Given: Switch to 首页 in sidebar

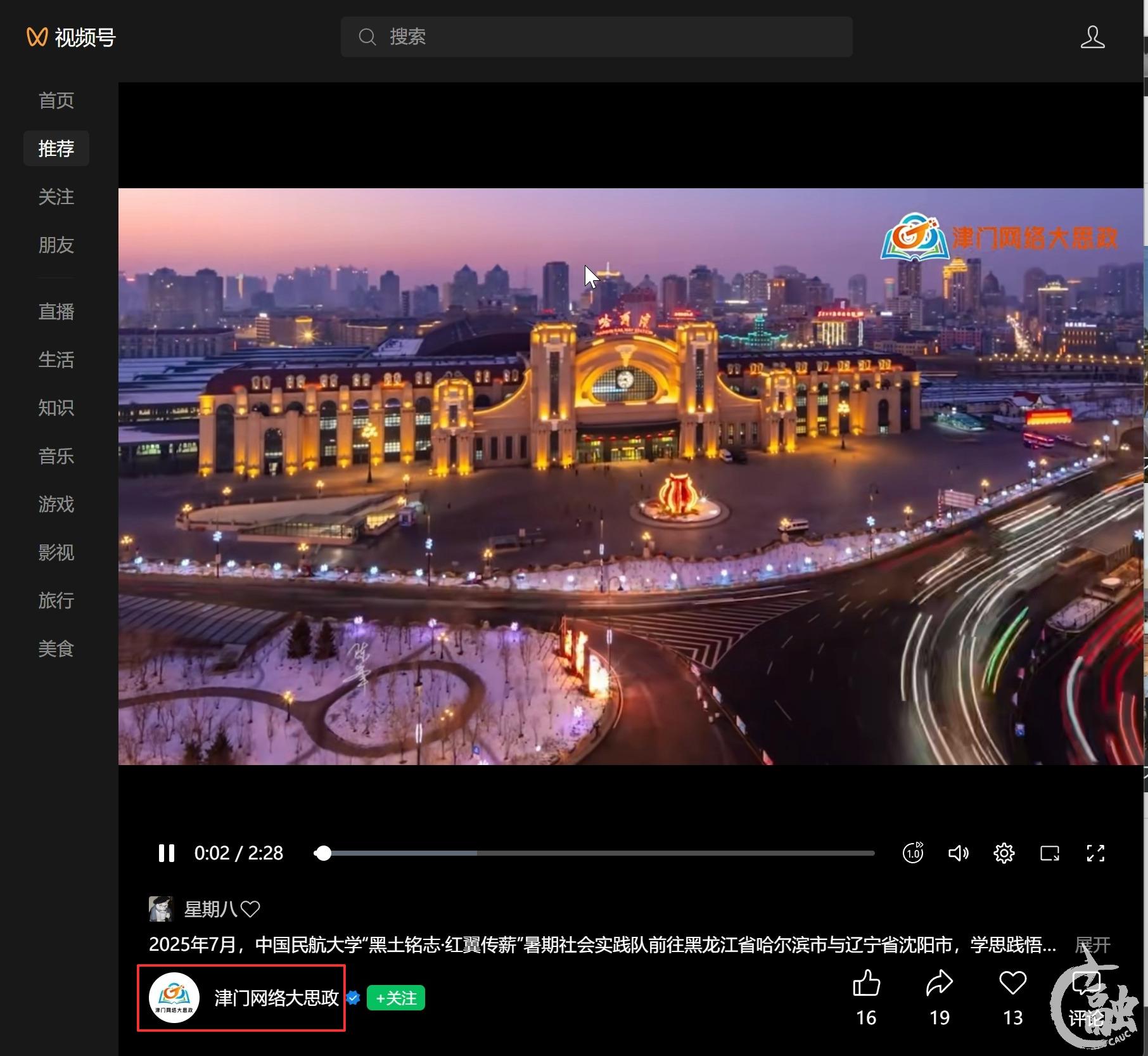Looking at the screenshot, I should (x=56, y=100).
